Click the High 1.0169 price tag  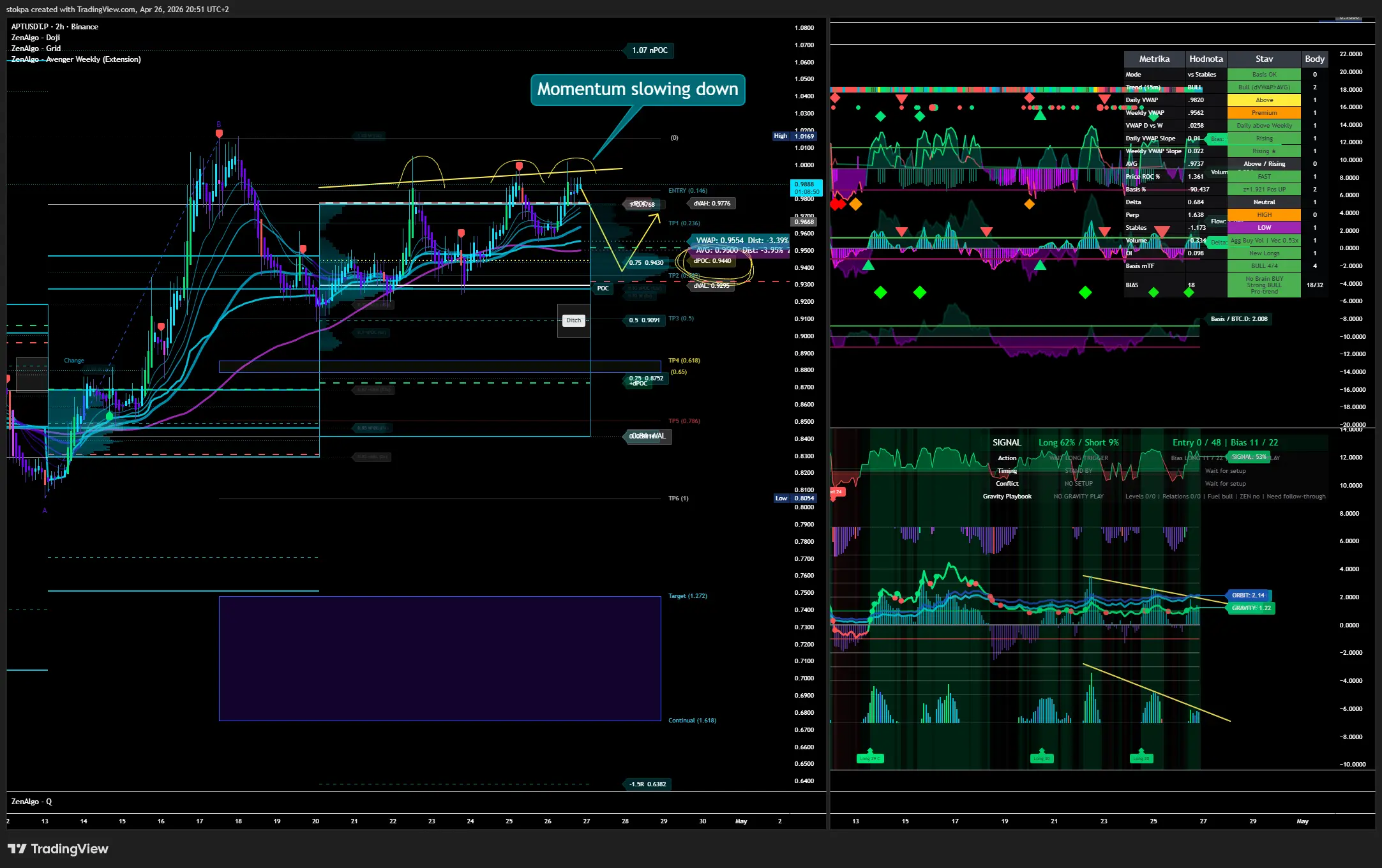point(795,136)
